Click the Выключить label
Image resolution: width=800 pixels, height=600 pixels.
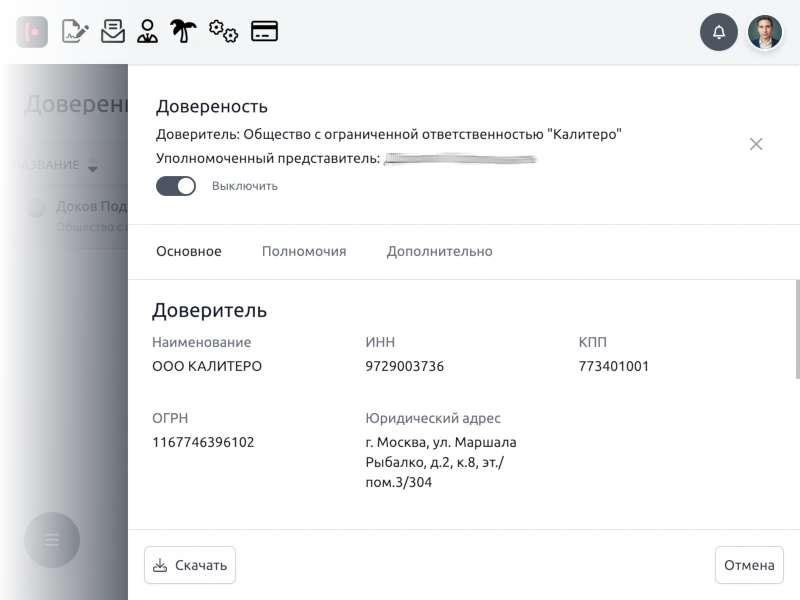tap(245, 186)
